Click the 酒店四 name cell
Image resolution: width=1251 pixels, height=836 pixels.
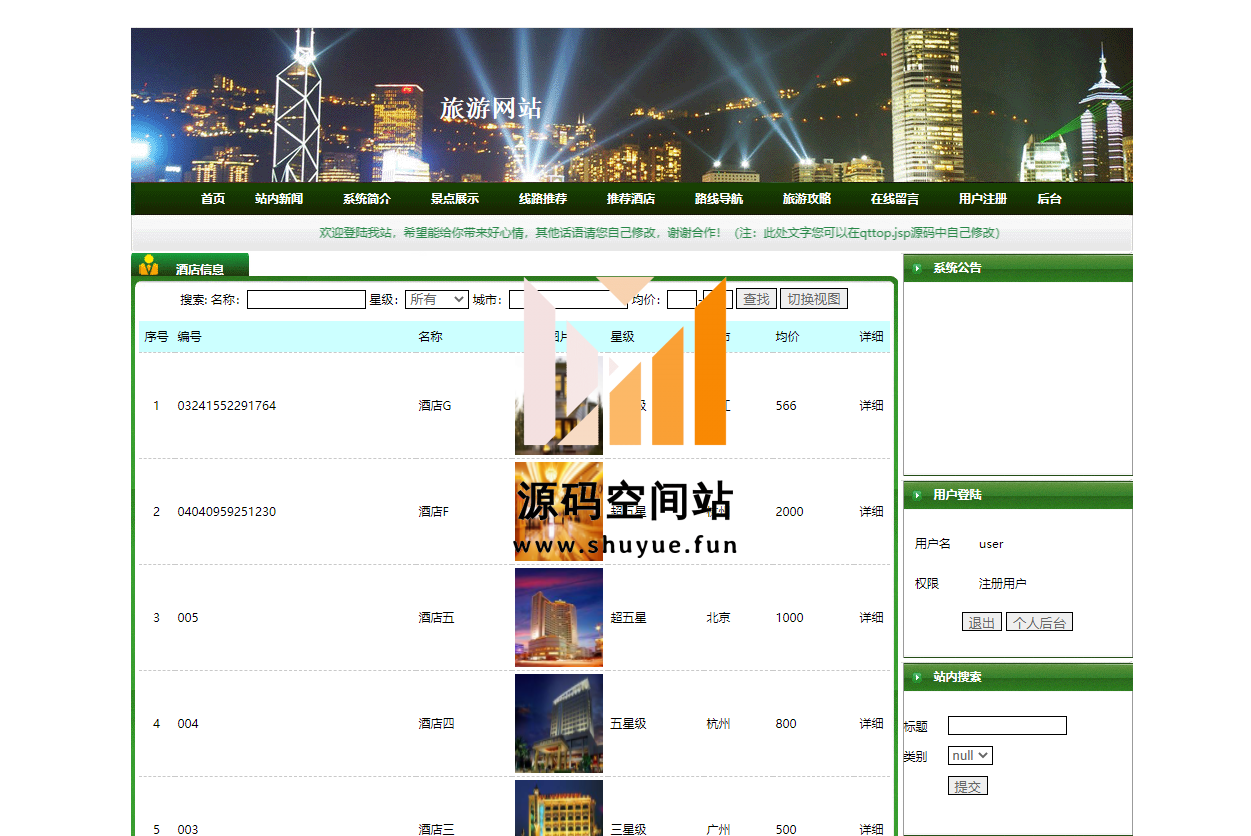[436, 724]
